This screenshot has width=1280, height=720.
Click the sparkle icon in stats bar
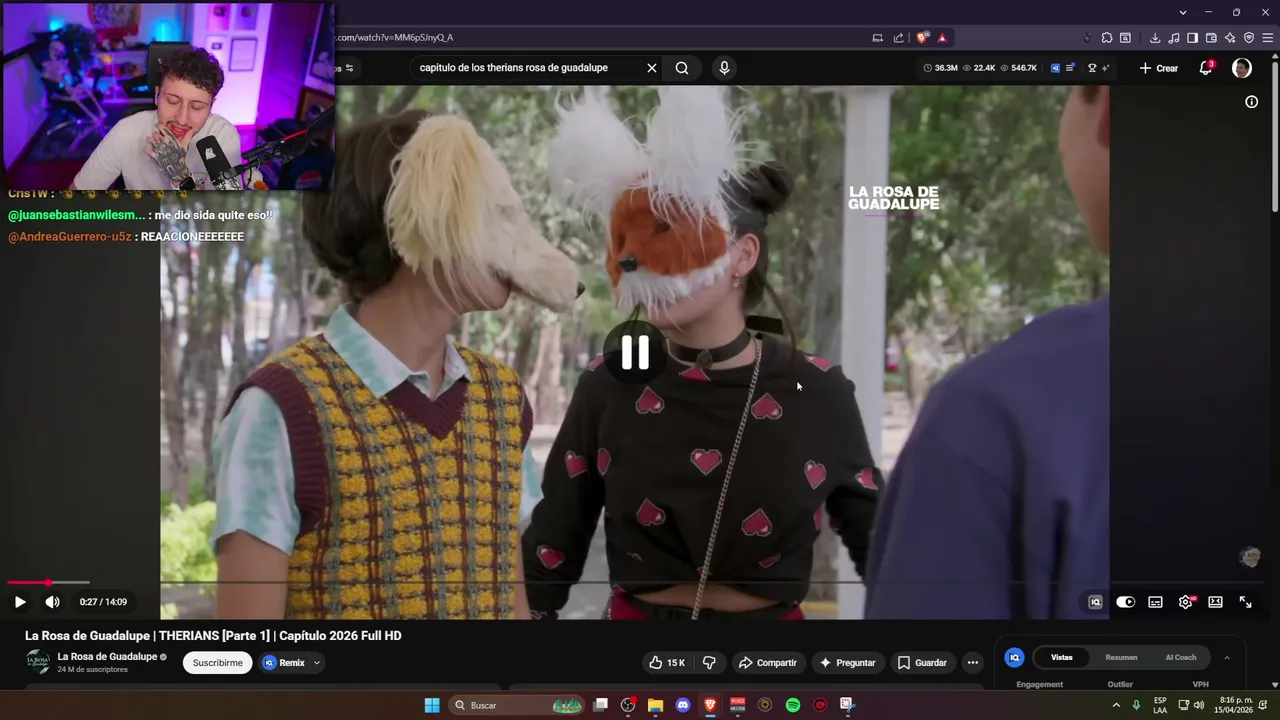(x=1105, y=68)
